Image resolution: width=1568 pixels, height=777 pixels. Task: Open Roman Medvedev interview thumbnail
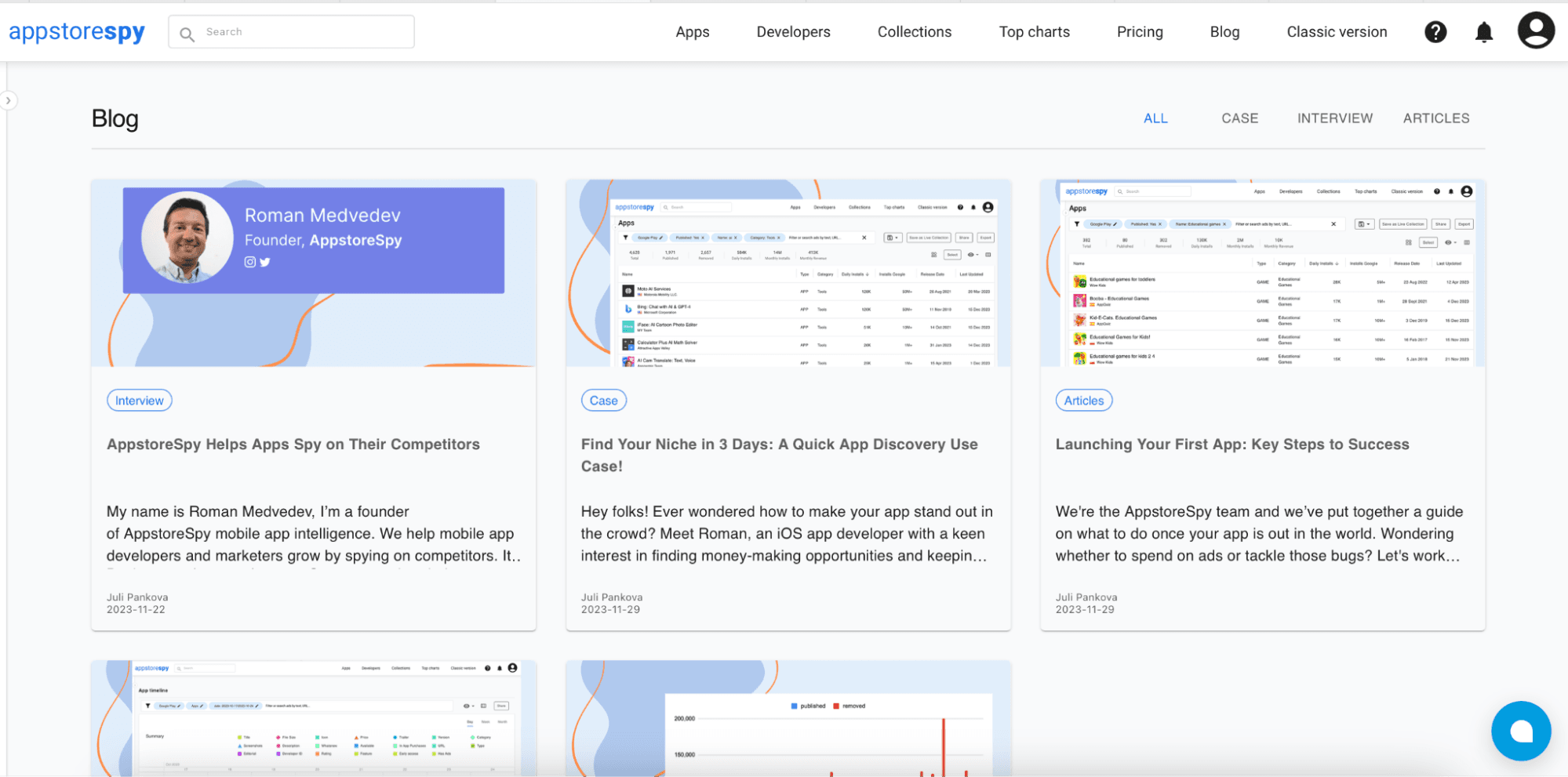pos(313,273)
